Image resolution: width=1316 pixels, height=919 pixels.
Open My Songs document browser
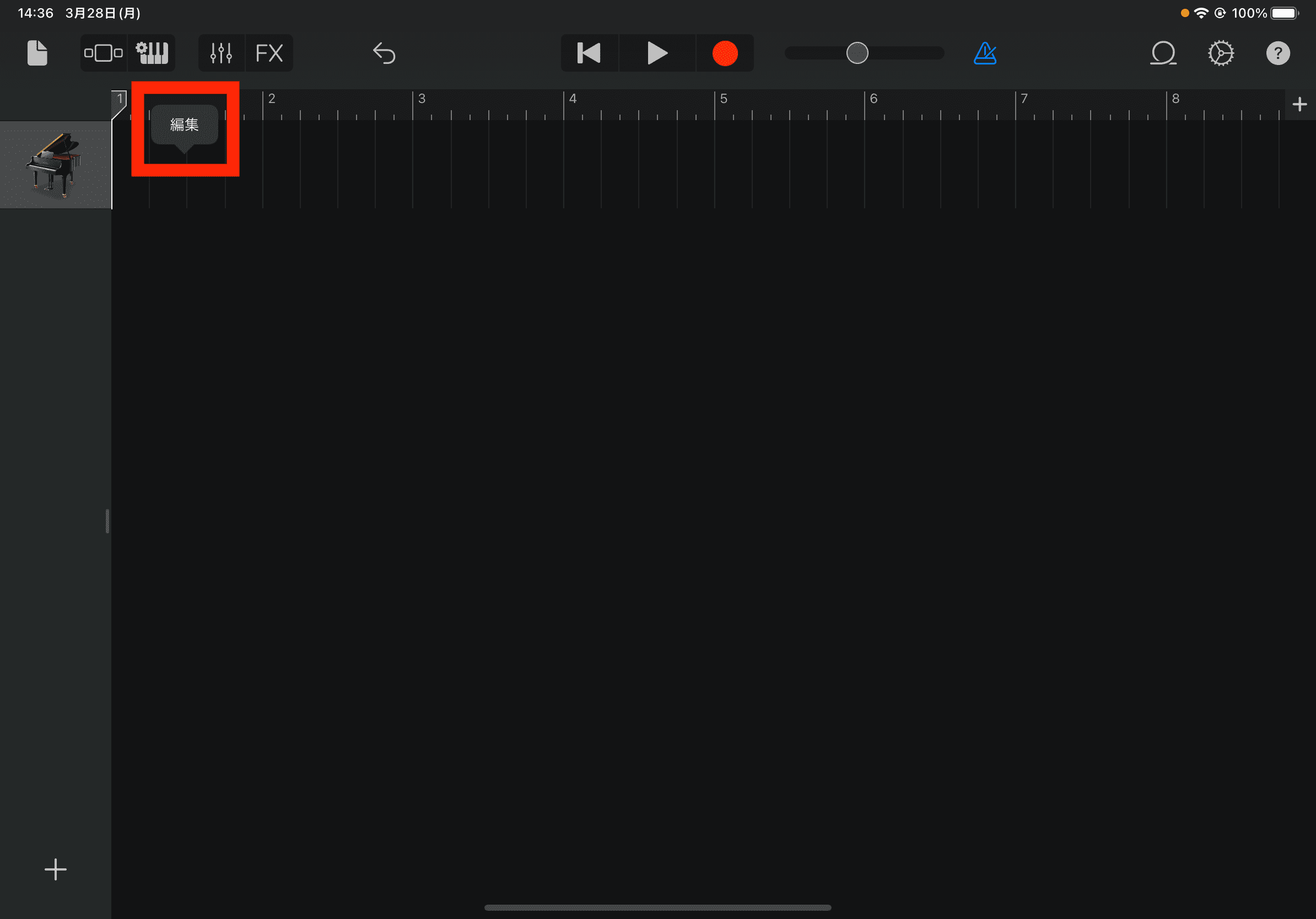point(37,53)
